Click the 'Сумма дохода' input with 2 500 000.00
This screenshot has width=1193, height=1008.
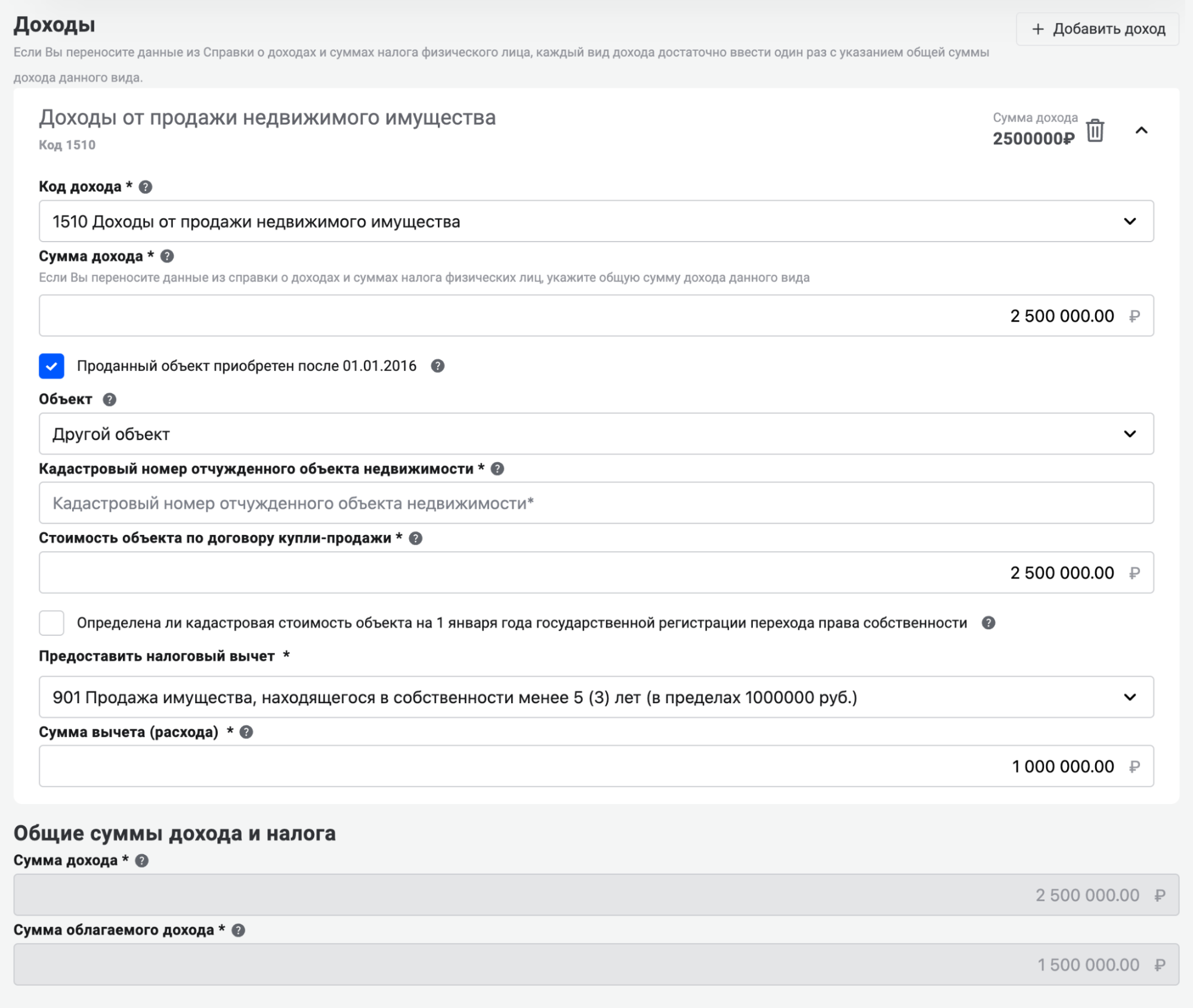point(596,316)
